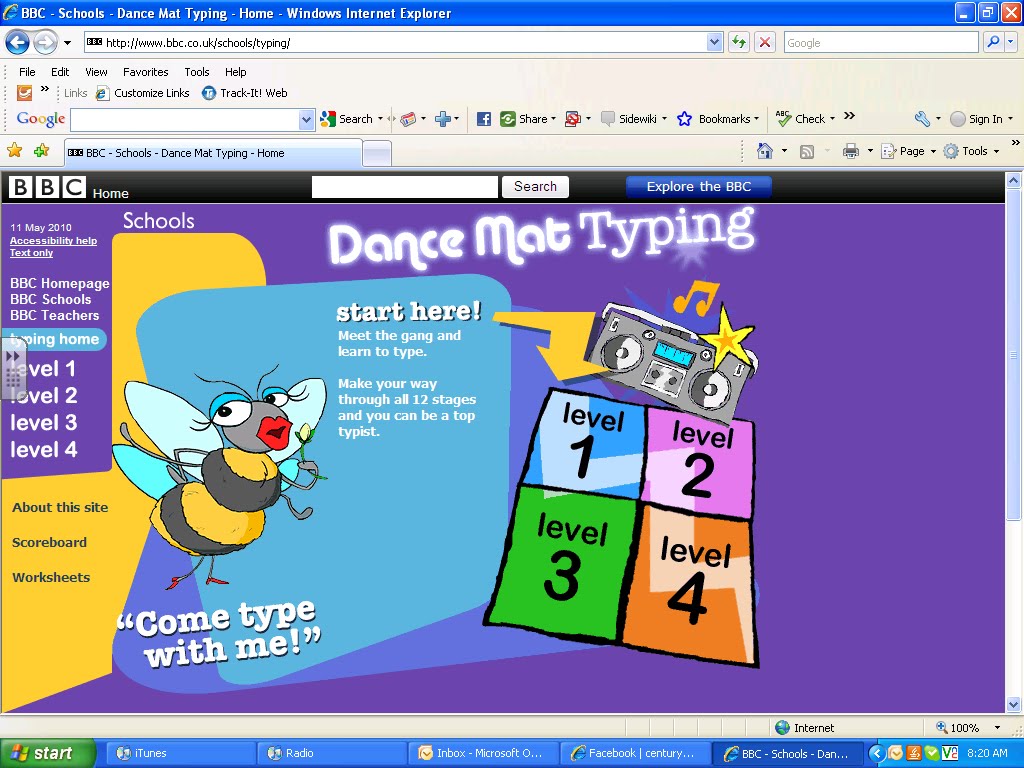Select the BBC Dance Mat Typing tab

213,153
